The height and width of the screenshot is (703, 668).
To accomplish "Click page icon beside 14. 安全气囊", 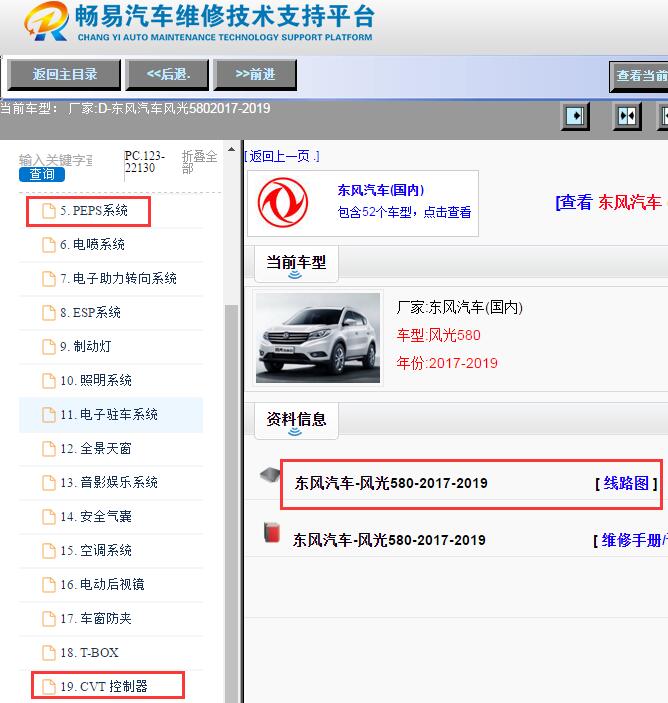I will [48, 517].
